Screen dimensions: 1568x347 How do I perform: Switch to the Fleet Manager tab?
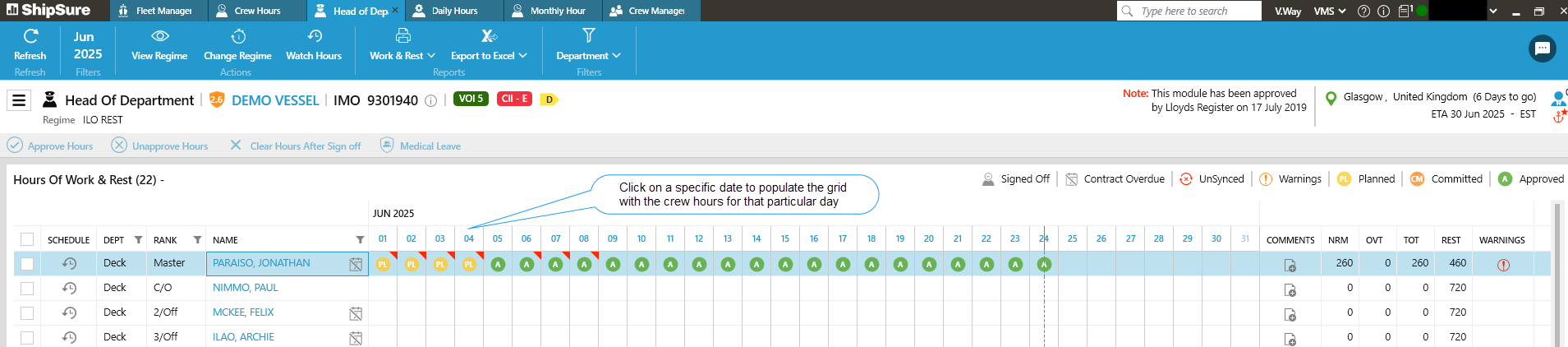click(163, 11)
